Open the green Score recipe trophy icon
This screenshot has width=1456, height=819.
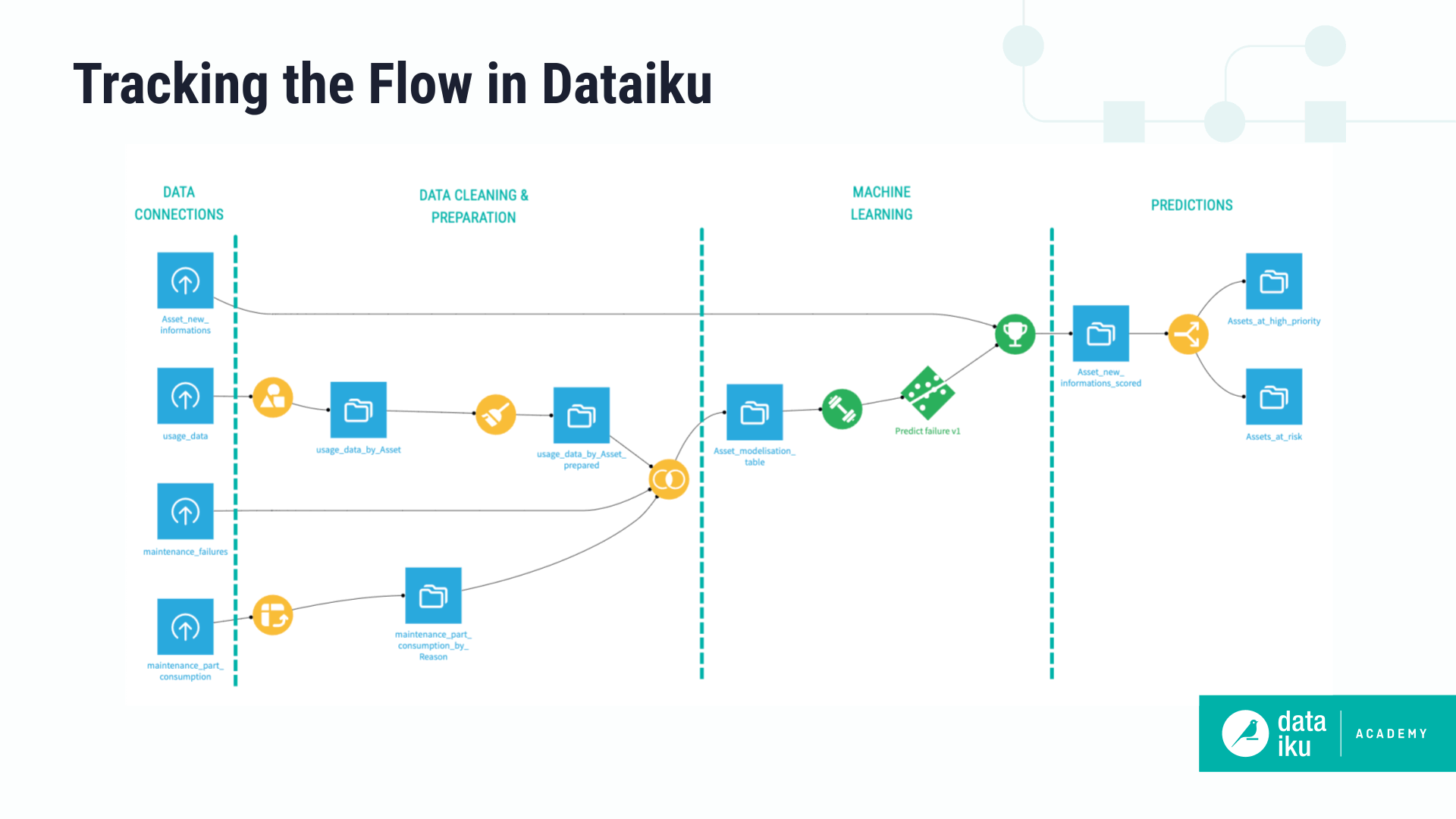click(1015, 334)
